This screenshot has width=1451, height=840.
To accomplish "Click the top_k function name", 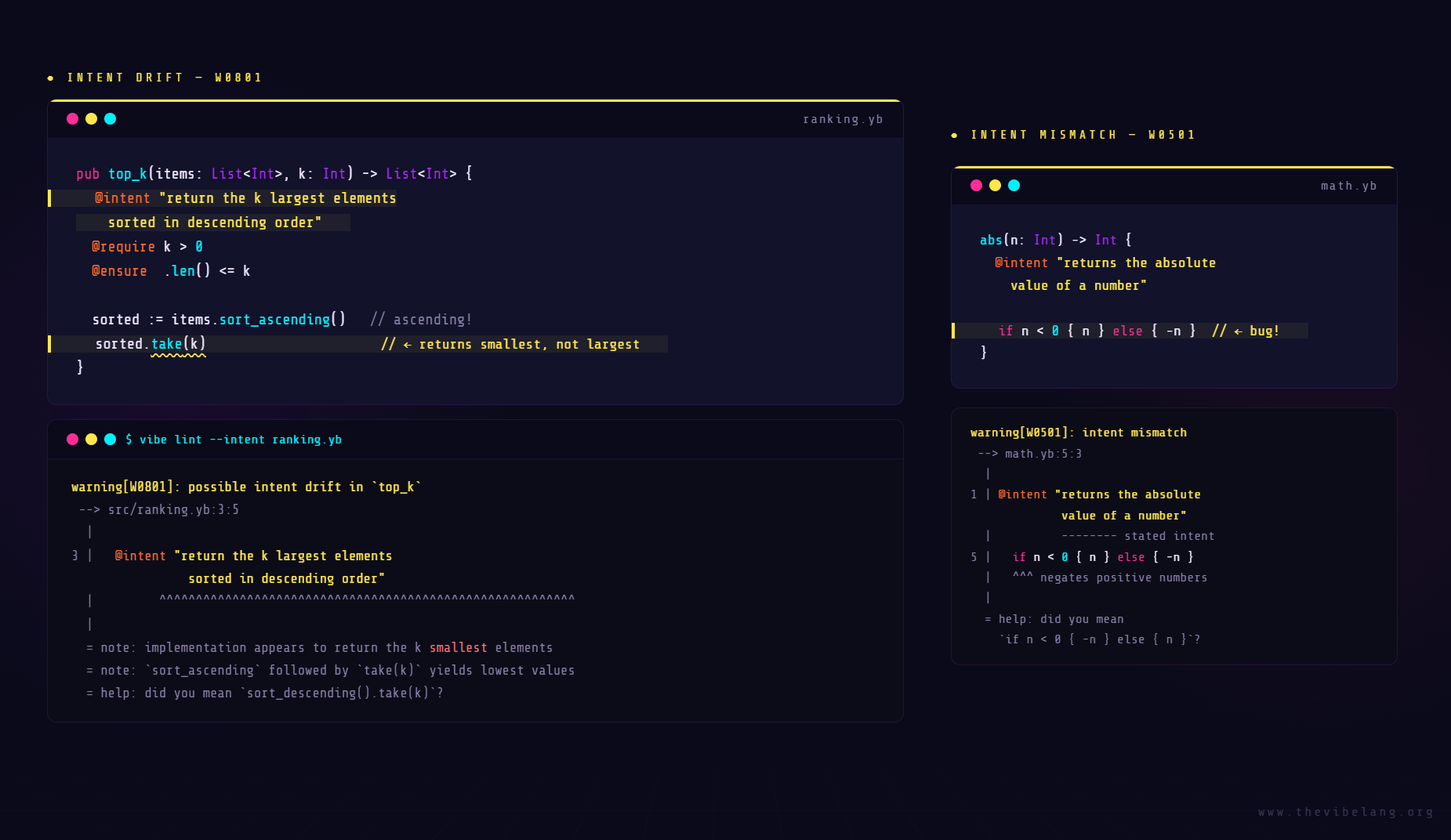I will (128, 174).
